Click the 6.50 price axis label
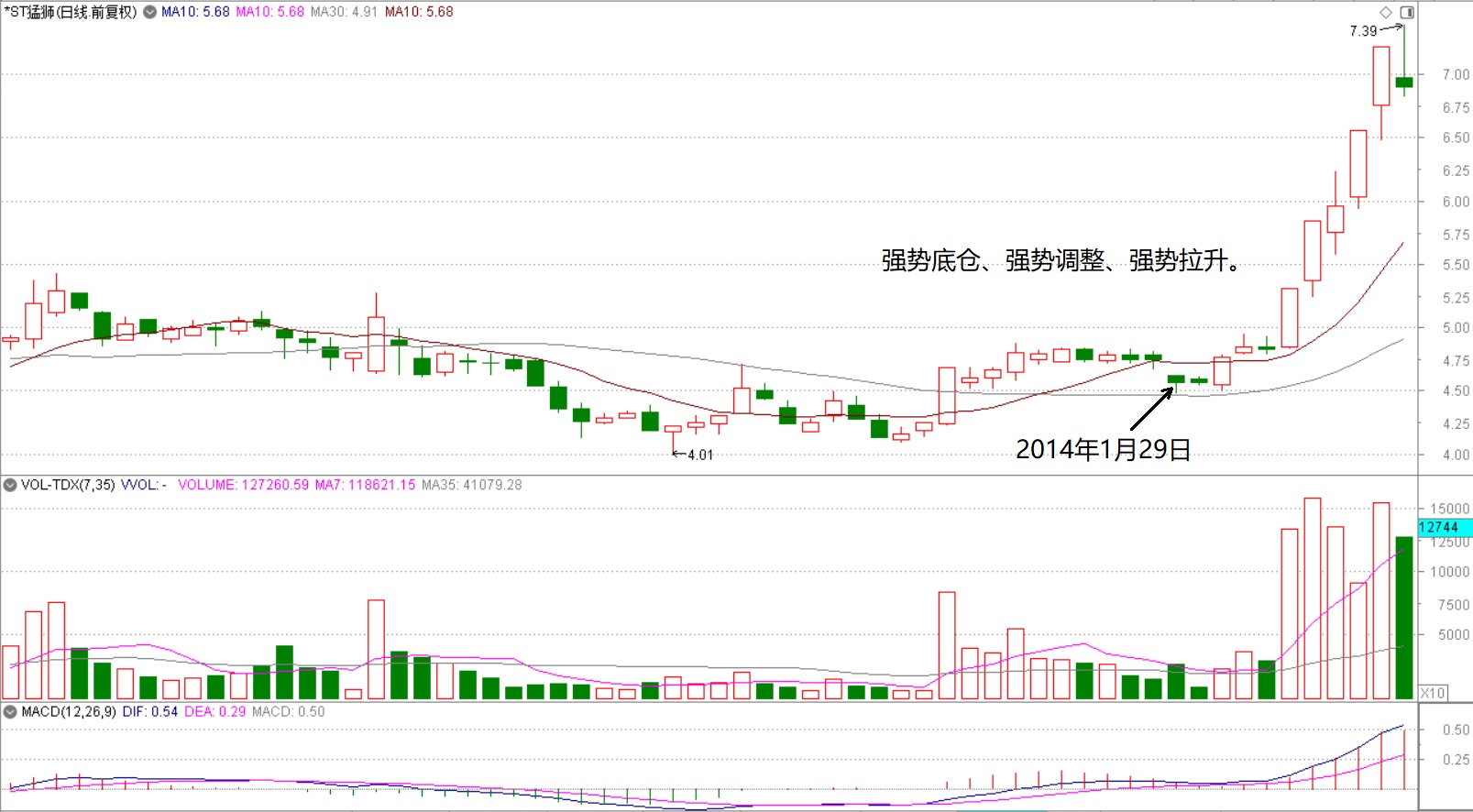The height and width of the screenshot is (812, 1473). [1456, 137]
